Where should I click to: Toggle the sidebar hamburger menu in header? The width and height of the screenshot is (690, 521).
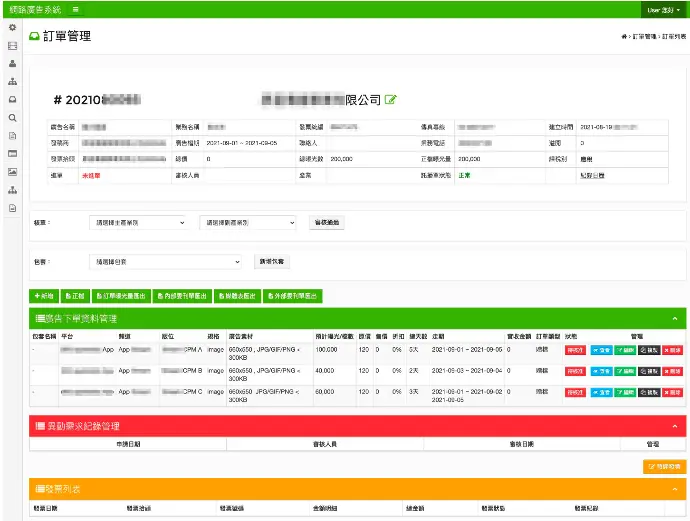(x=77, y=9)
